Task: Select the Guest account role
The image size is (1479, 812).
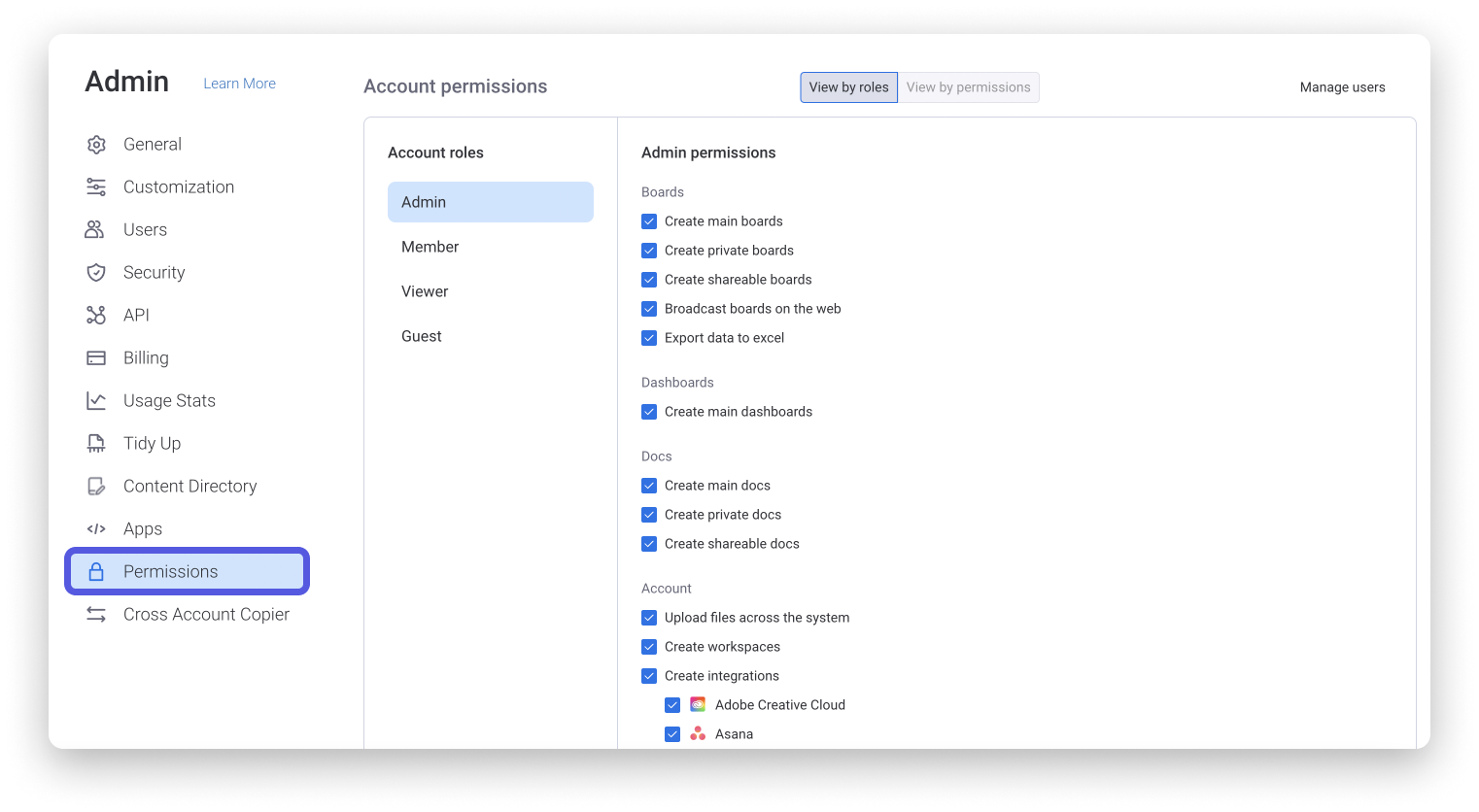Action: 491,336
